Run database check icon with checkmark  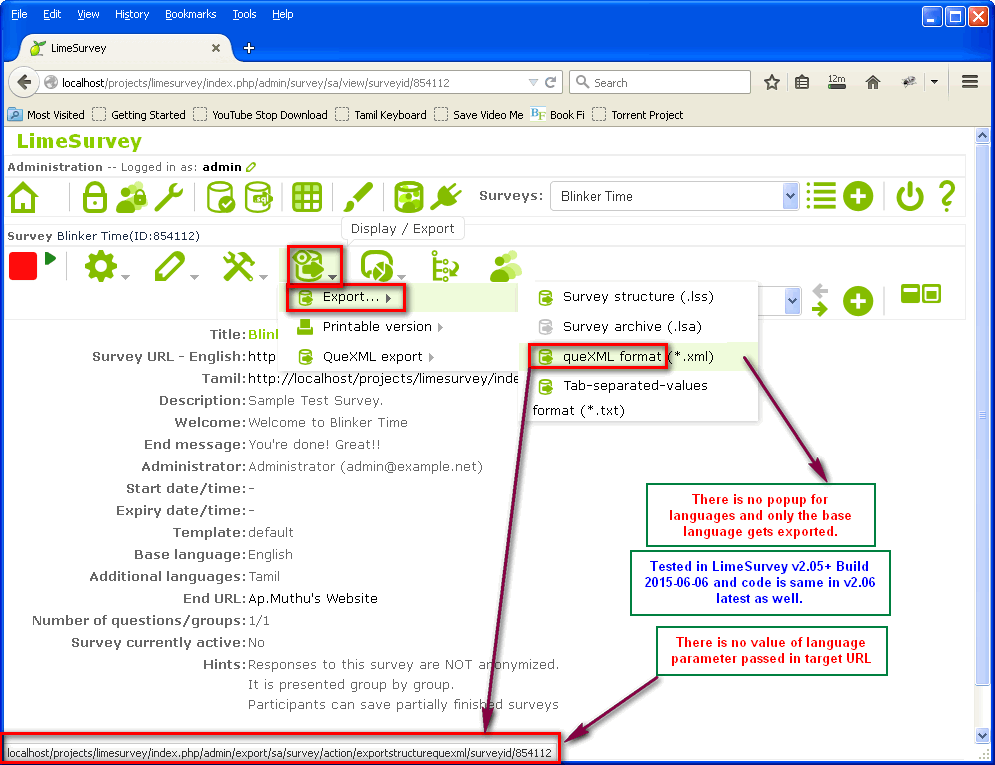tap(221, 197)
